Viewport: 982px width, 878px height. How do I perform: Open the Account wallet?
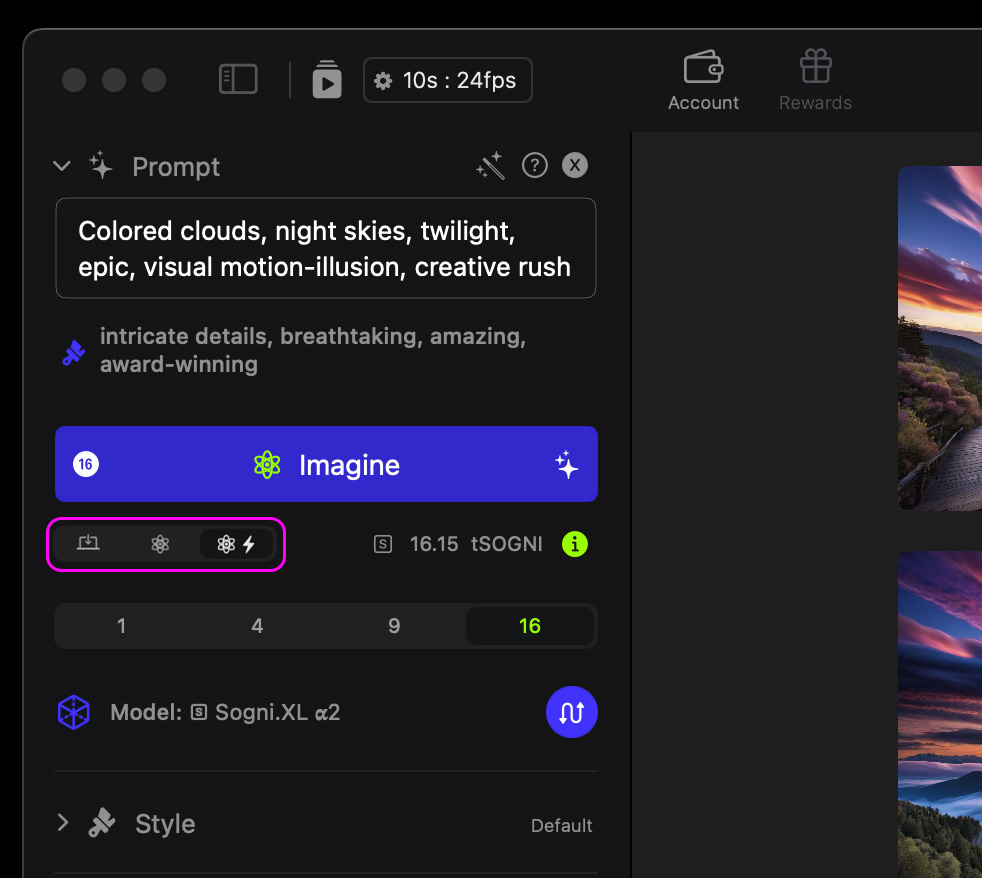[x=703, y=81]
